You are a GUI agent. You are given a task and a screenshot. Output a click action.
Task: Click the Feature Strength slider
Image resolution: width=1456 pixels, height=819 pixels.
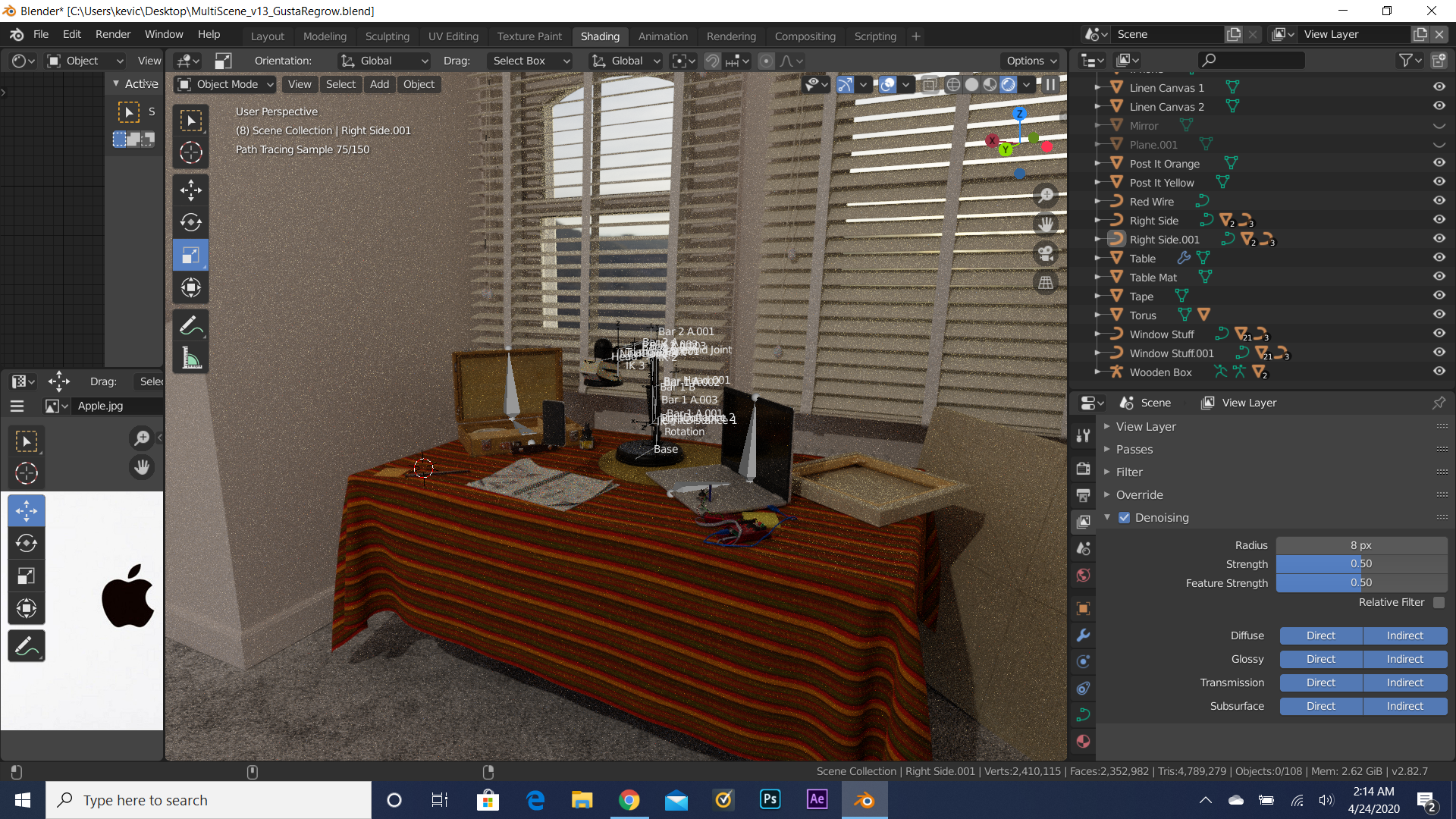click(1361, 582)
